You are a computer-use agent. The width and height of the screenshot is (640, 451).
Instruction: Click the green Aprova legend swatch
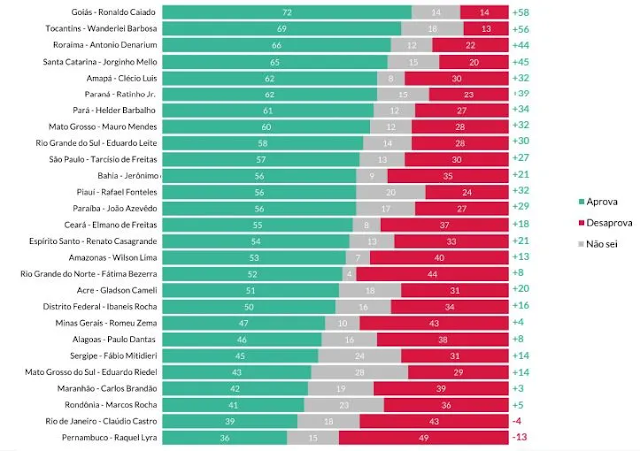(581, 202)
